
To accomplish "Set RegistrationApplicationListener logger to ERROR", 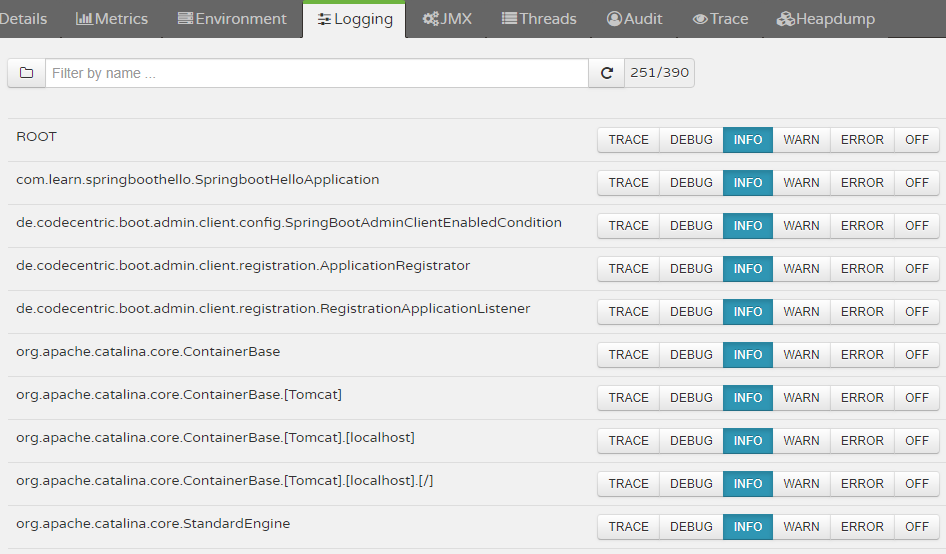I will 862,312.
